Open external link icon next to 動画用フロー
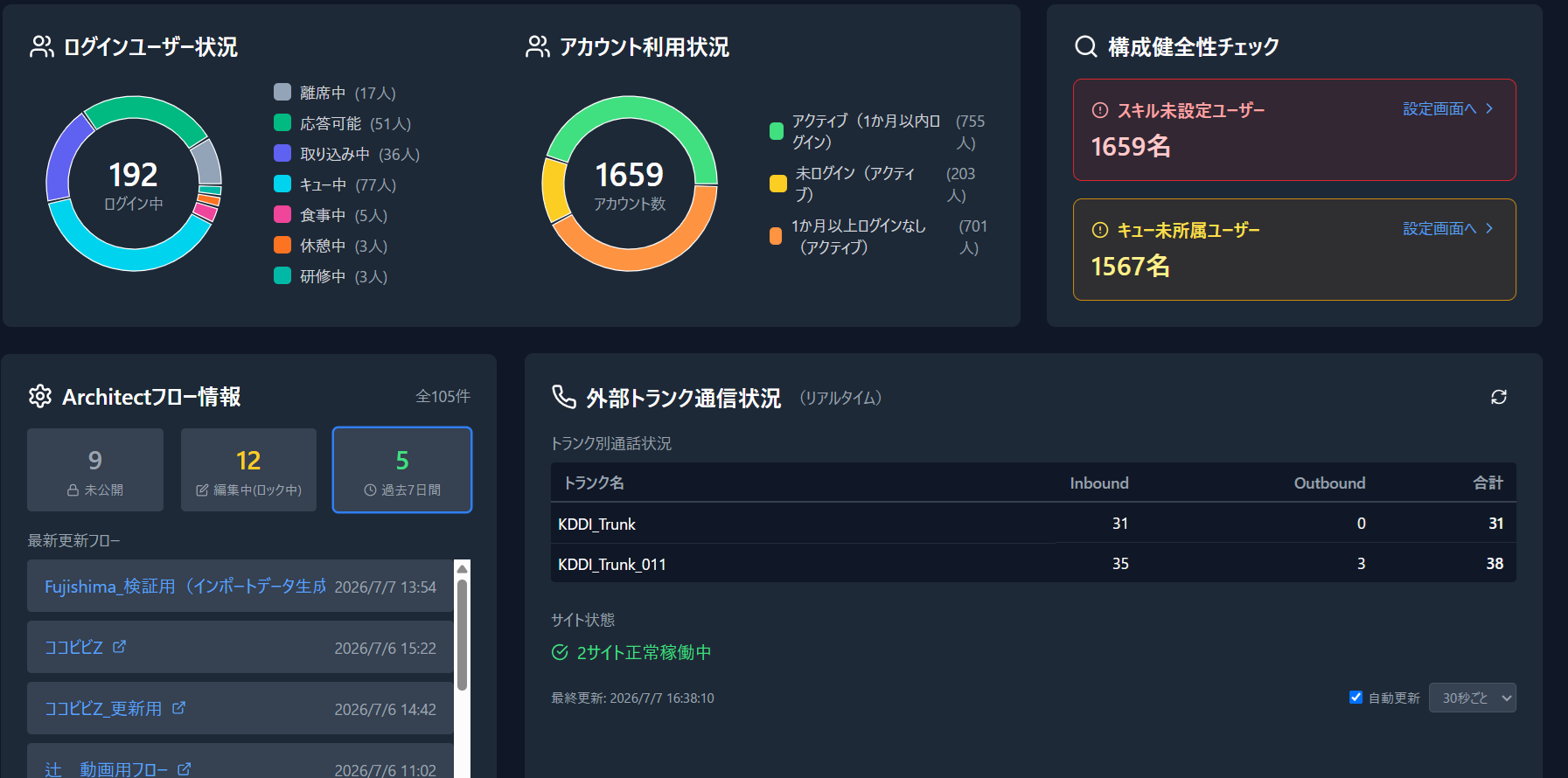The image size is (1568, 778). pyautogui.click(x=184, y=768)
